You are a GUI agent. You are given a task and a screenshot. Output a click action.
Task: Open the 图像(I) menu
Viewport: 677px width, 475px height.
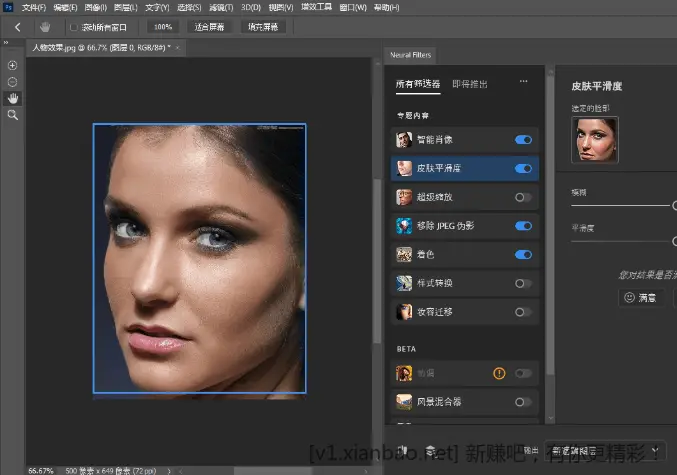pos(95,7)
